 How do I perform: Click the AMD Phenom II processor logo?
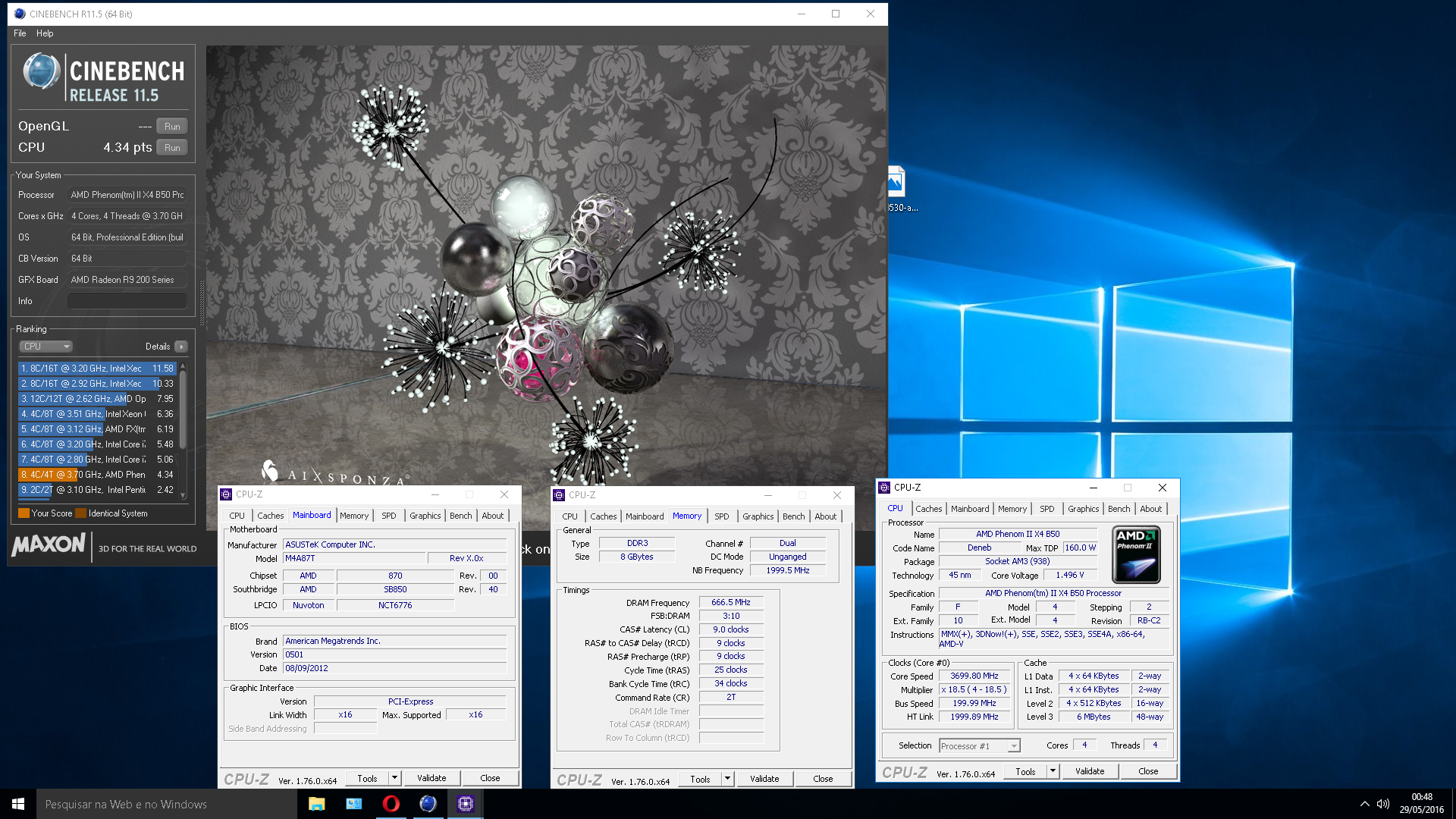[x=1136, y=554]
